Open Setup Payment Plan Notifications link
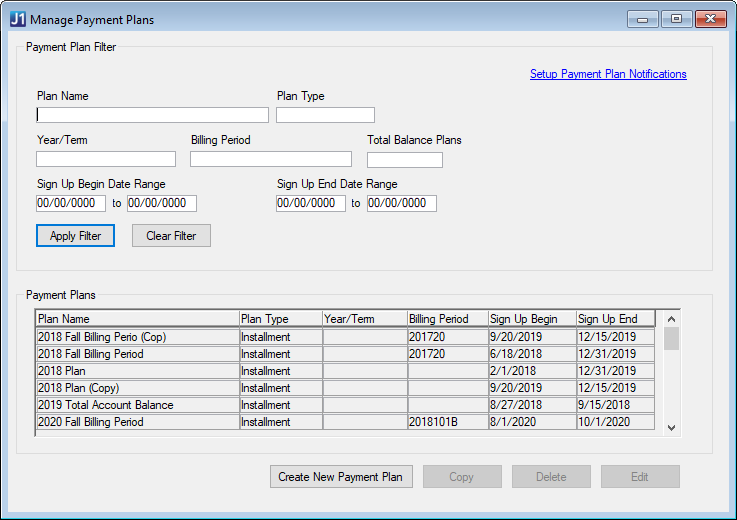The image size is (737, 520). (608, 74)
